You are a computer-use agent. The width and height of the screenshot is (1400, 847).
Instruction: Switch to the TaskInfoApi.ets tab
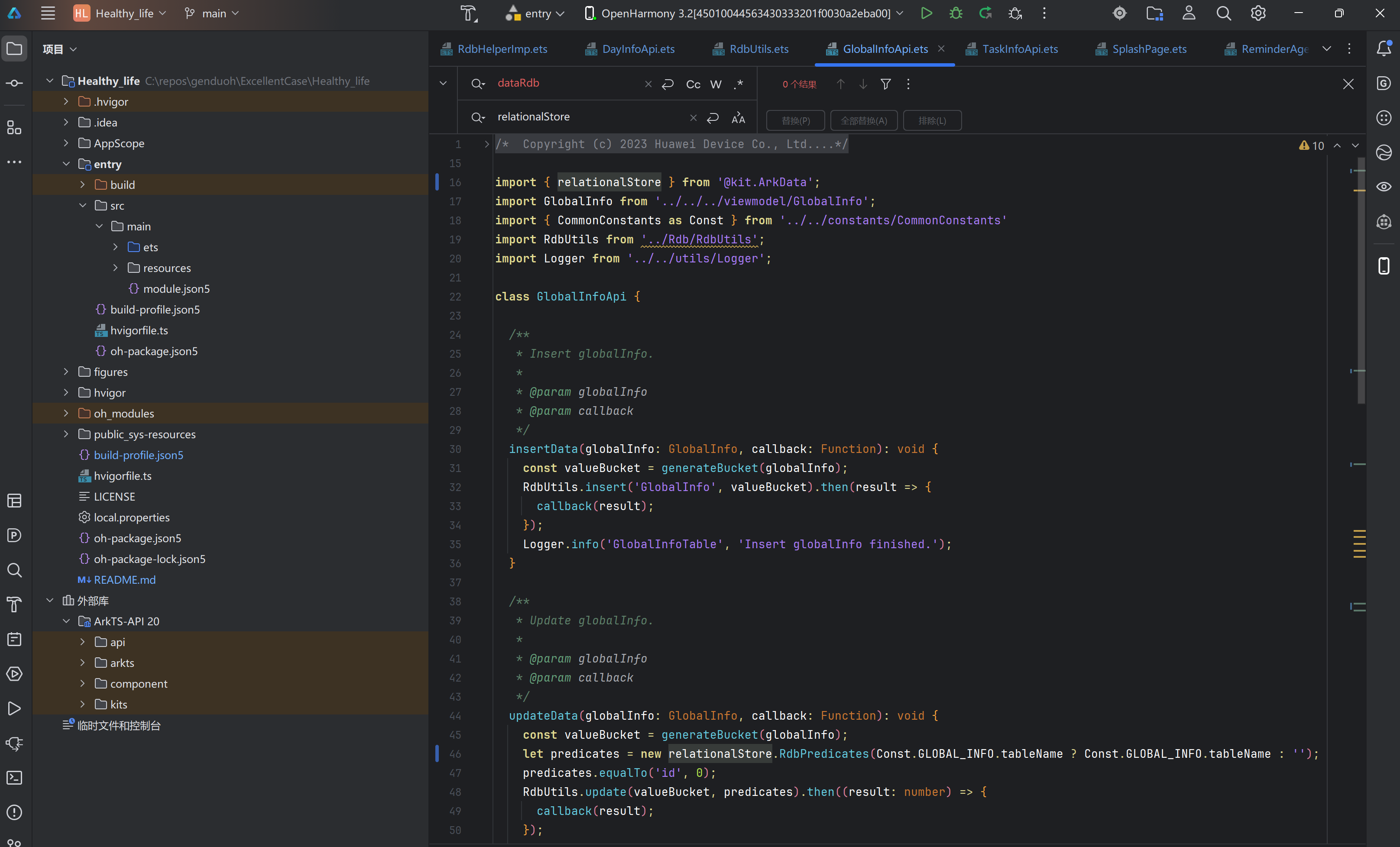point(1020,49)
